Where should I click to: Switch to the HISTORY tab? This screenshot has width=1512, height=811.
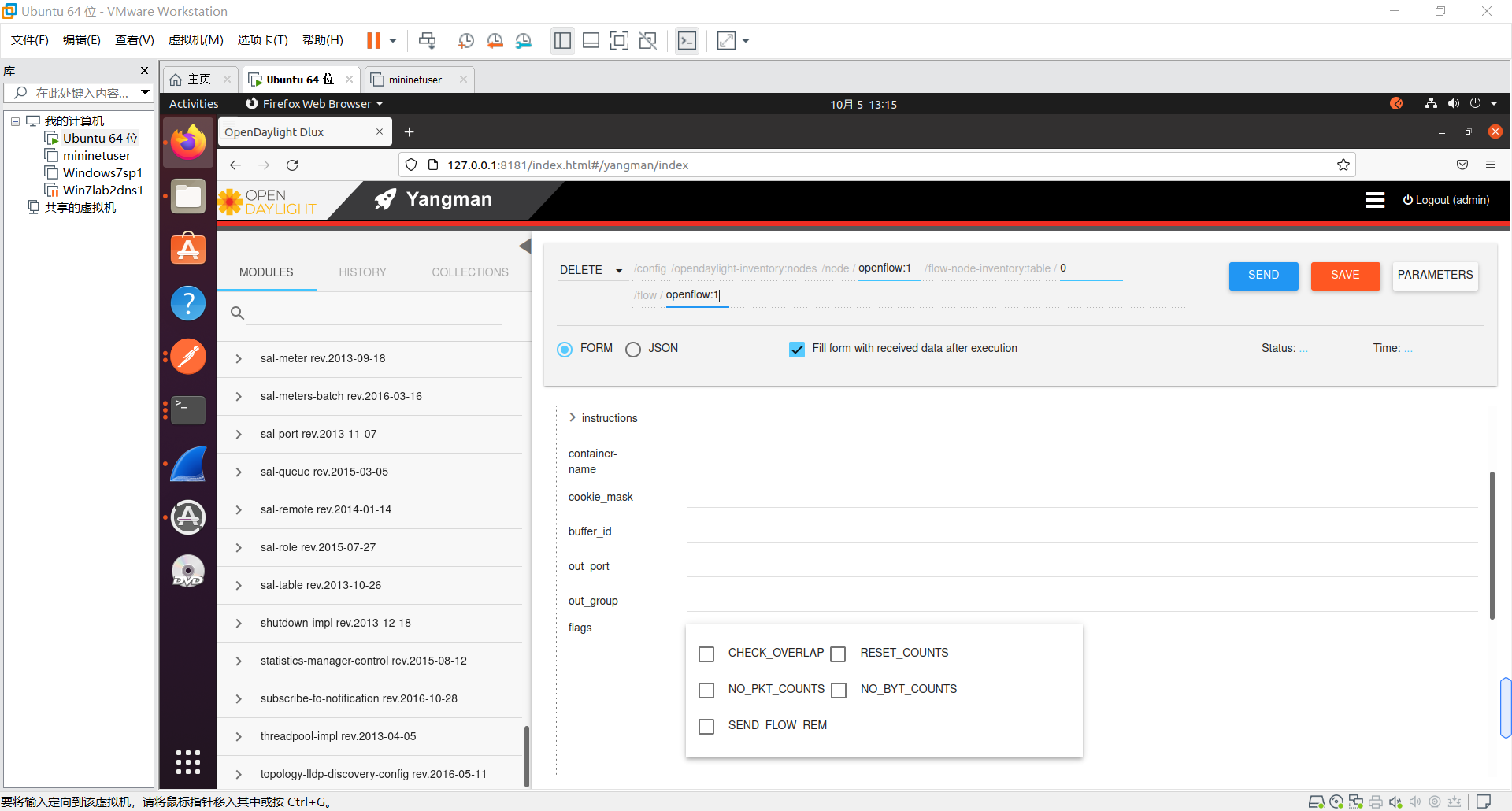362,272
